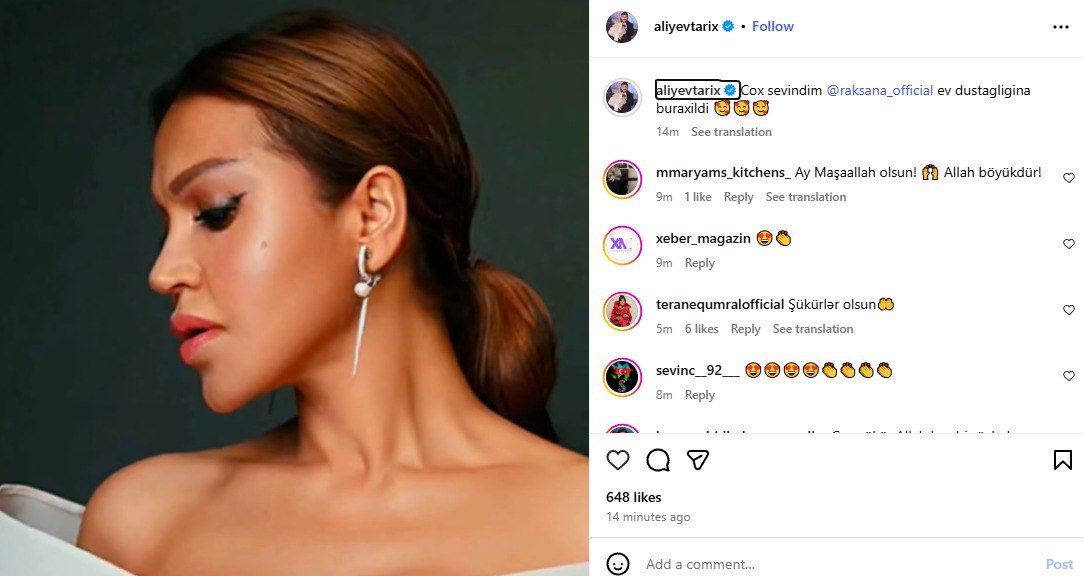Open the three-dot more options menu

click(1061, 27)
